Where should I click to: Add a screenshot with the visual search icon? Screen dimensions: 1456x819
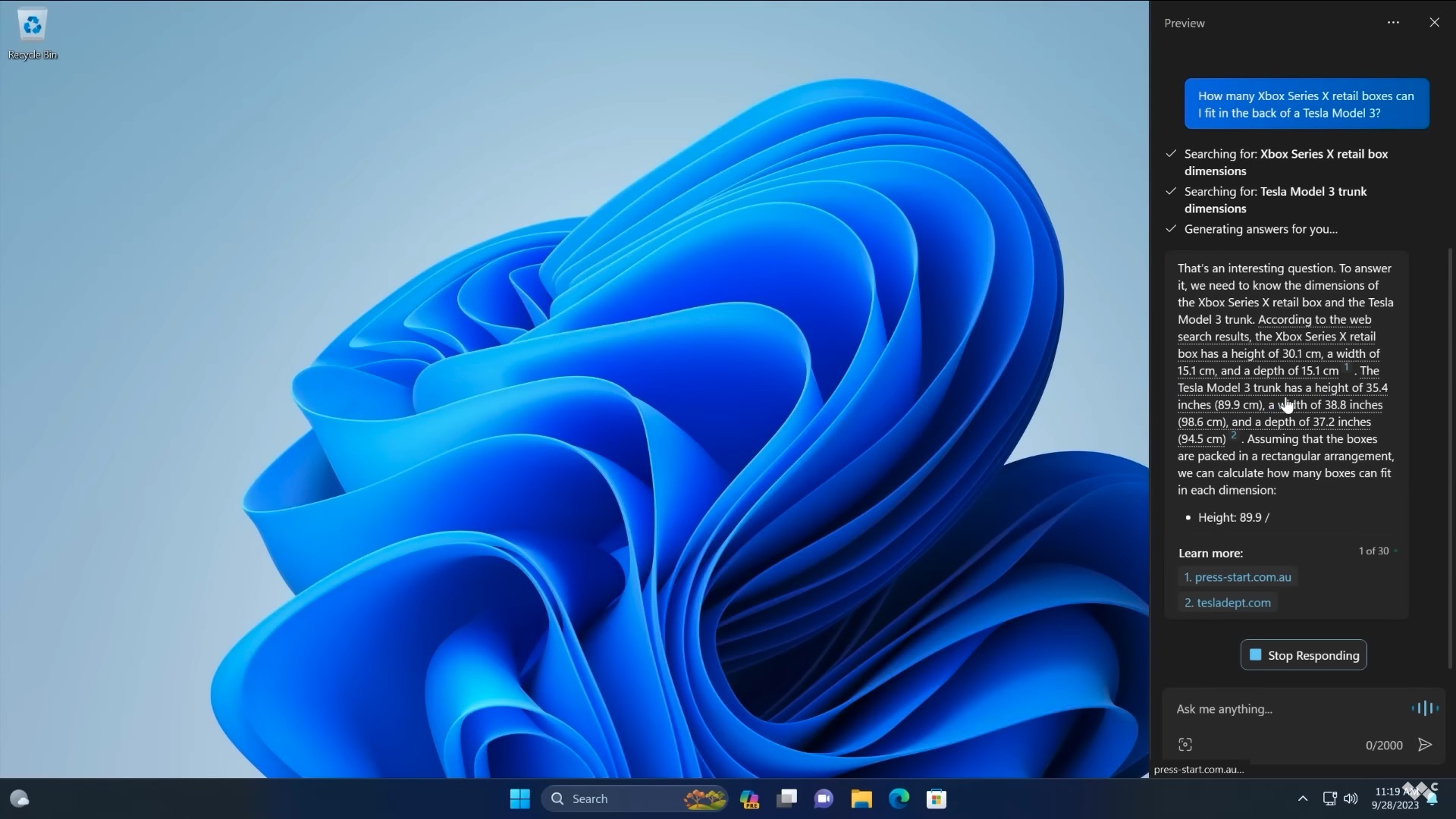tap(1185, 745)
